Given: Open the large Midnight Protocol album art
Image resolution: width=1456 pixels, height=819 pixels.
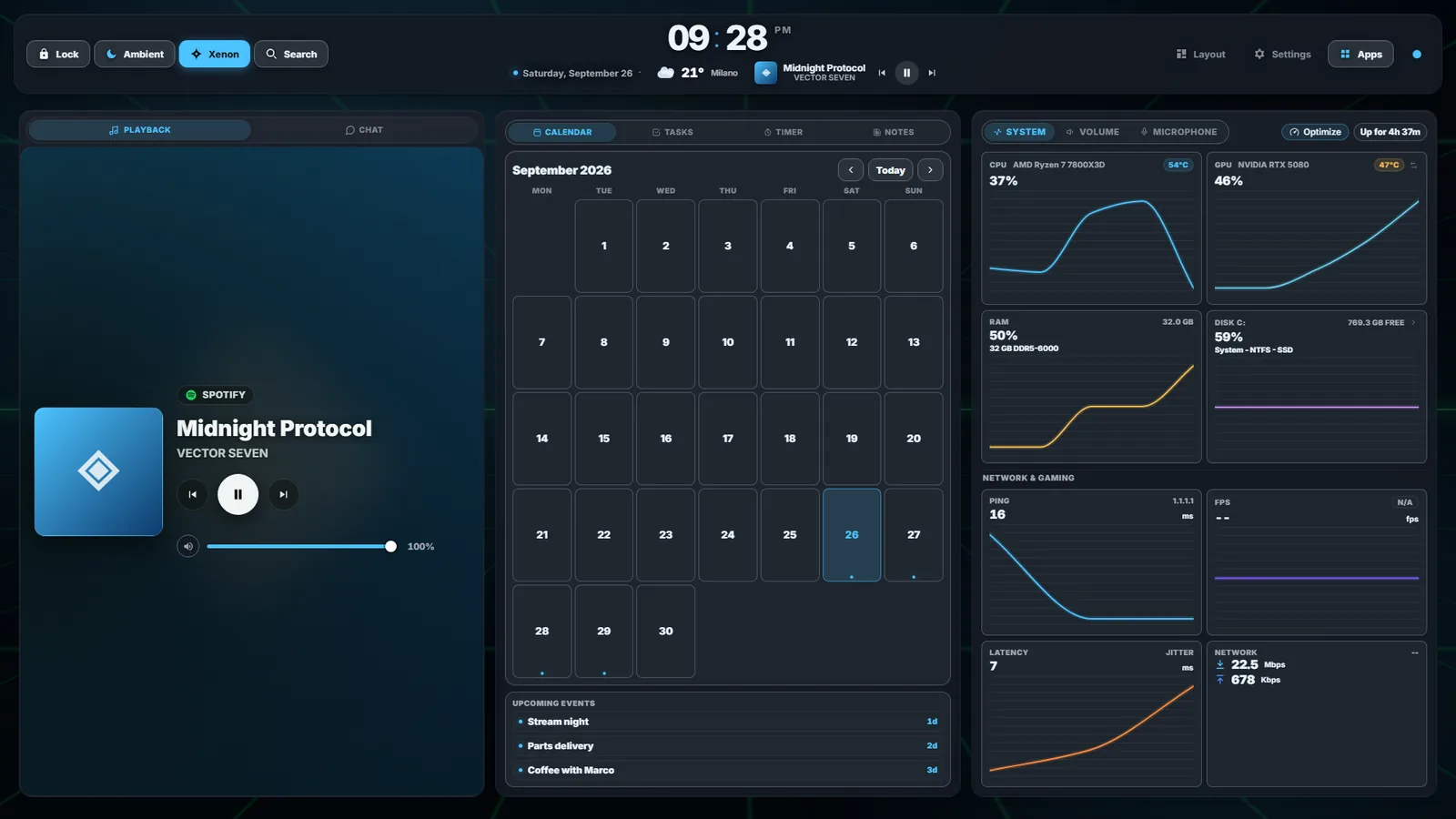Looking at the screenshot, I should click(x=98, y=471).
